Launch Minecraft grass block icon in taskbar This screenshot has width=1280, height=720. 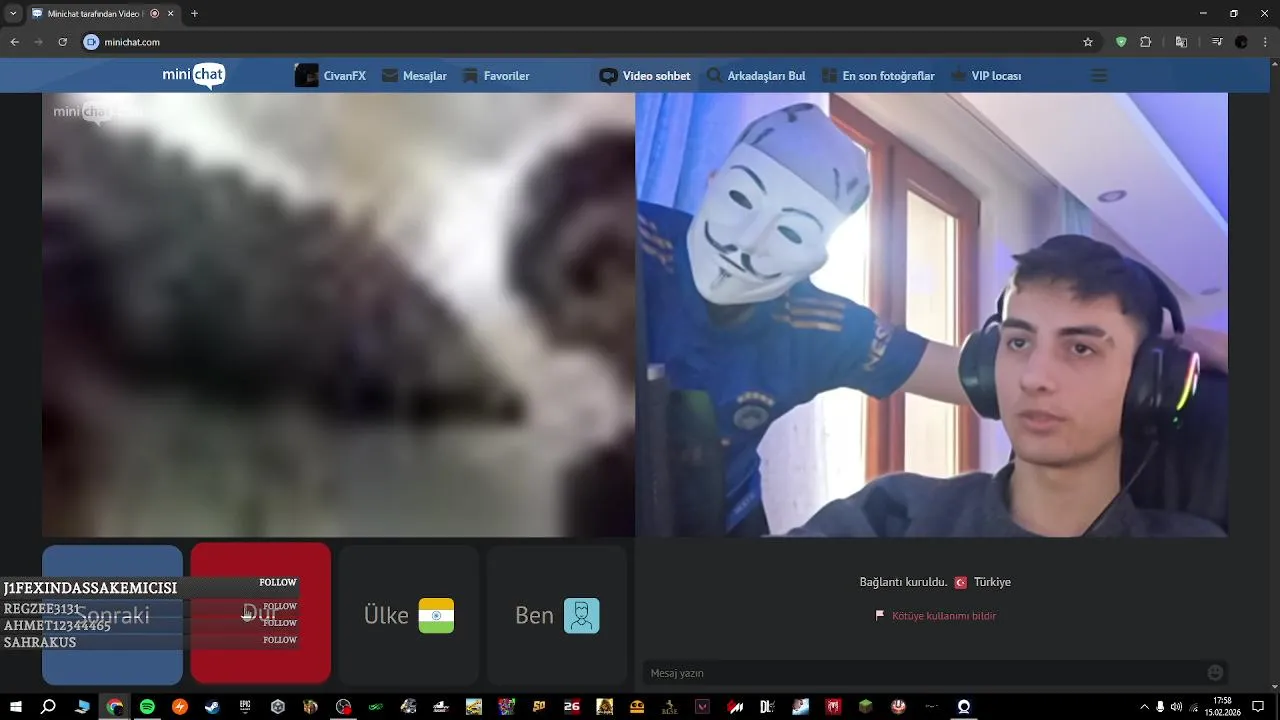pos(866,707)
